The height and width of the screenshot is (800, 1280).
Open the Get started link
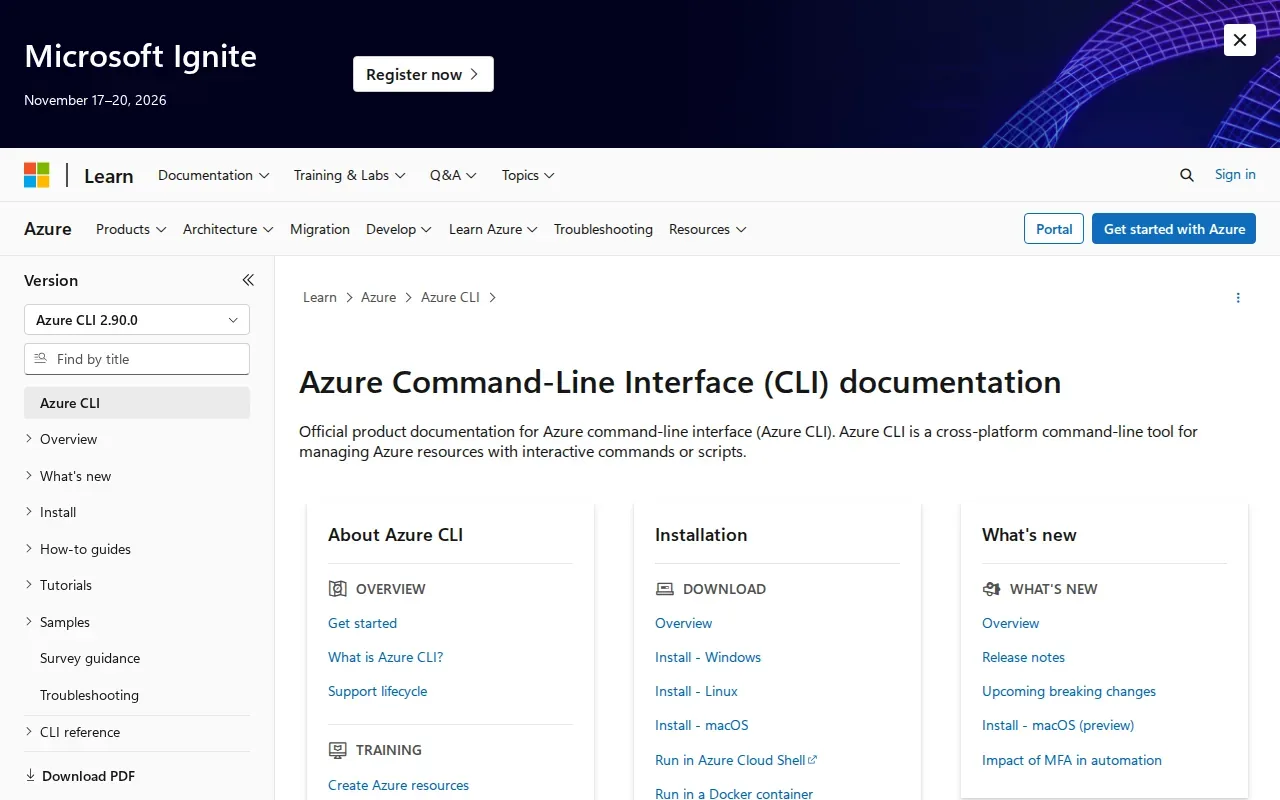[x=362, y=623]
